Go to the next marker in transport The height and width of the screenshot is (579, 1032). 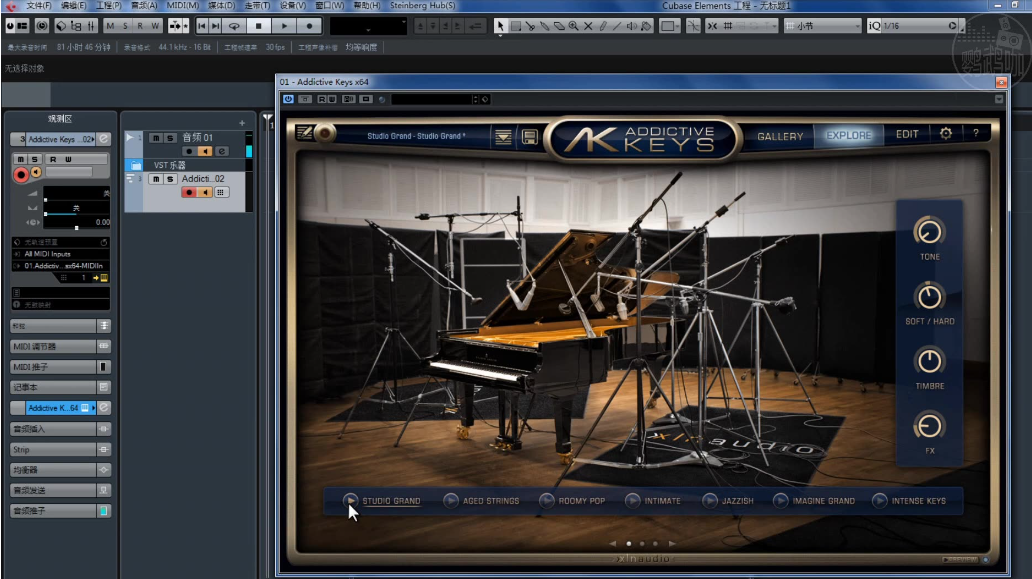(215, 26)
